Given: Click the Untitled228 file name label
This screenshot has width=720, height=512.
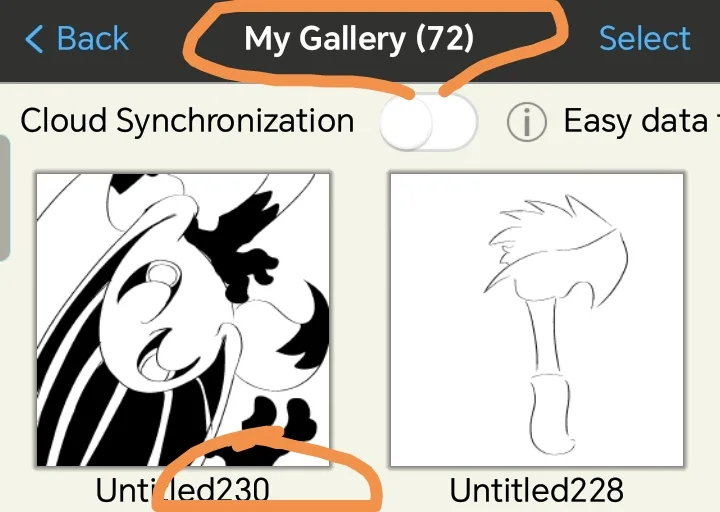Looking at the screenshot, I should (537, 490).
